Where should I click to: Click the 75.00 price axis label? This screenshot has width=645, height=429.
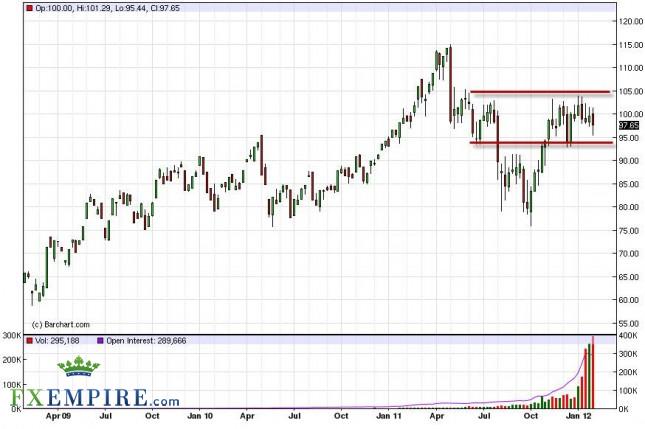[629, 230]
